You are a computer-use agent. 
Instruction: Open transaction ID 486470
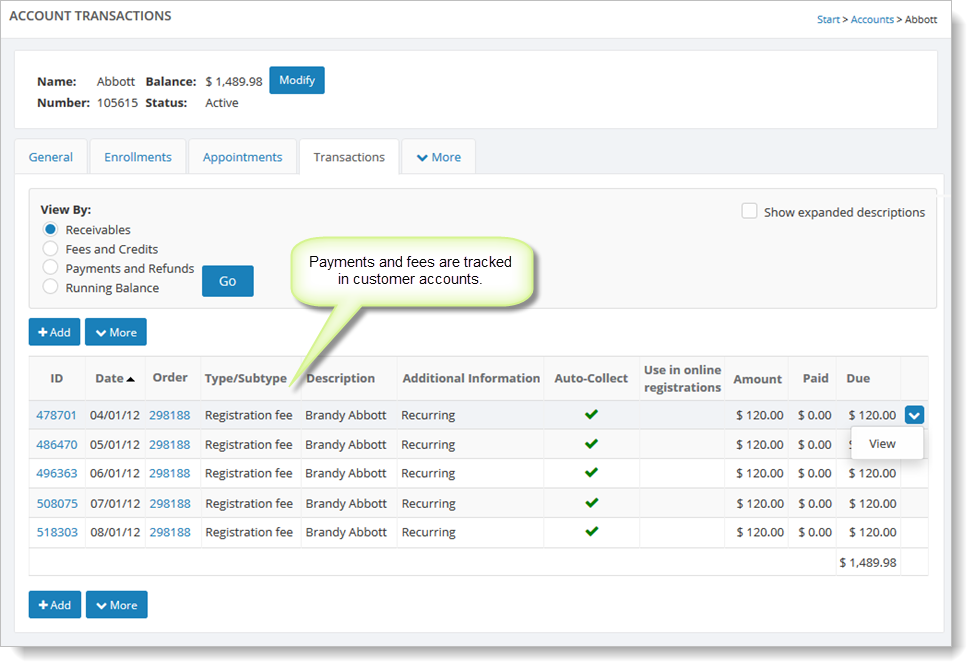pos(57,445)
